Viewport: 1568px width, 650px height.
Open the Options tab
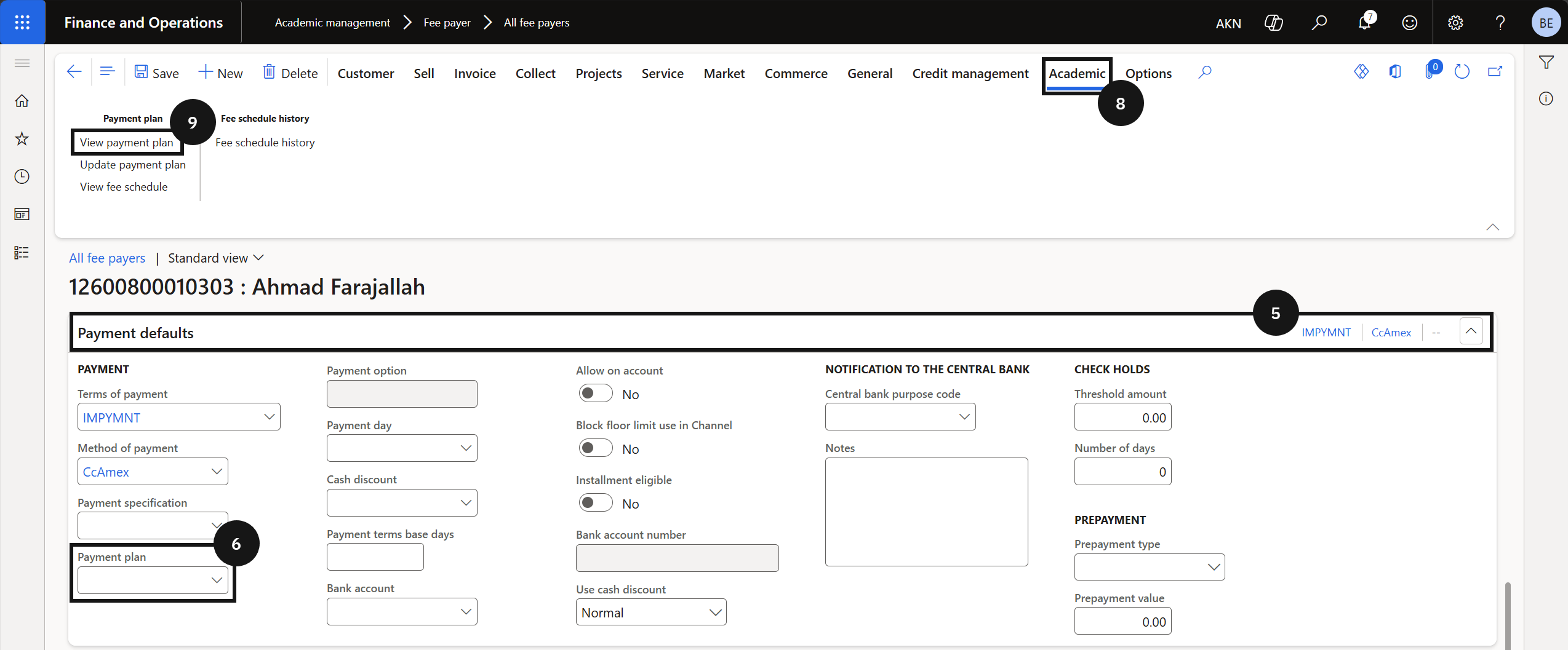1148,74
